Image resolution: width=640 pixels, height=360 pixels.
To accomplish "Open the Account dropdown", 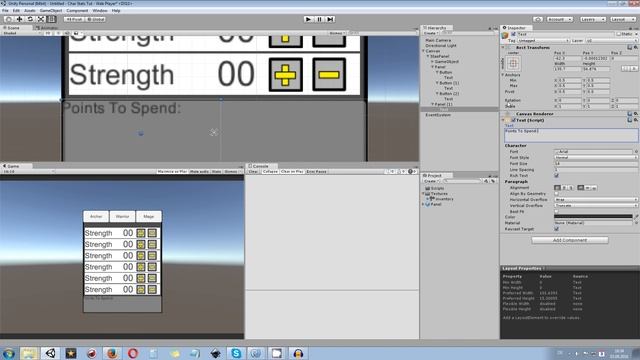I will coord(560,19).
